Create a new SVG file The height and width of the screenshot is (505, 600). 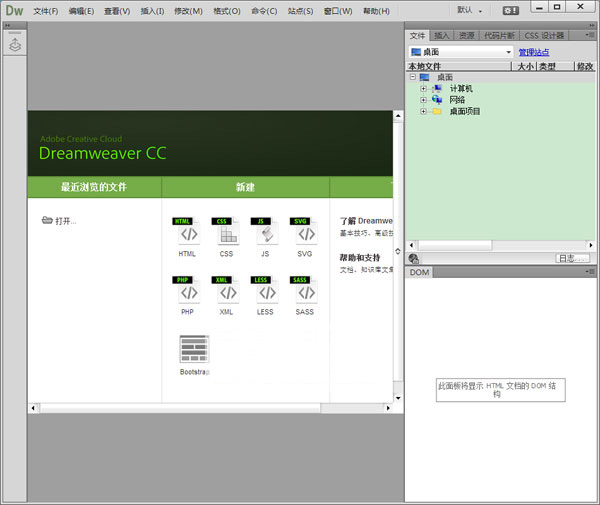[304, 232]
